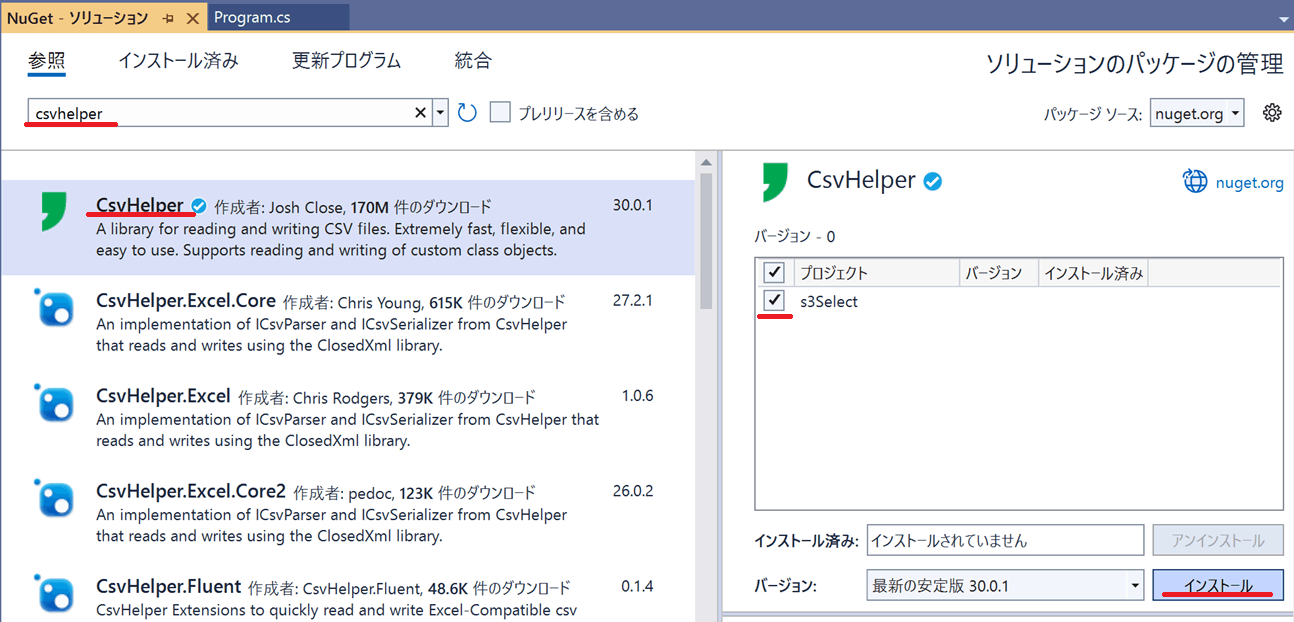
Task: Click the disabled アンインストール button
Action: point(1217,540)
